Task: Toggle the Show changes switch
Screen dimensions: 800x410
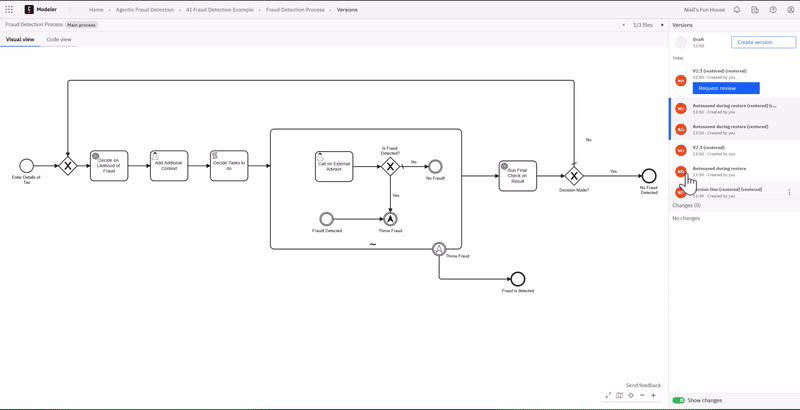Action: click(x=679, y=400)
